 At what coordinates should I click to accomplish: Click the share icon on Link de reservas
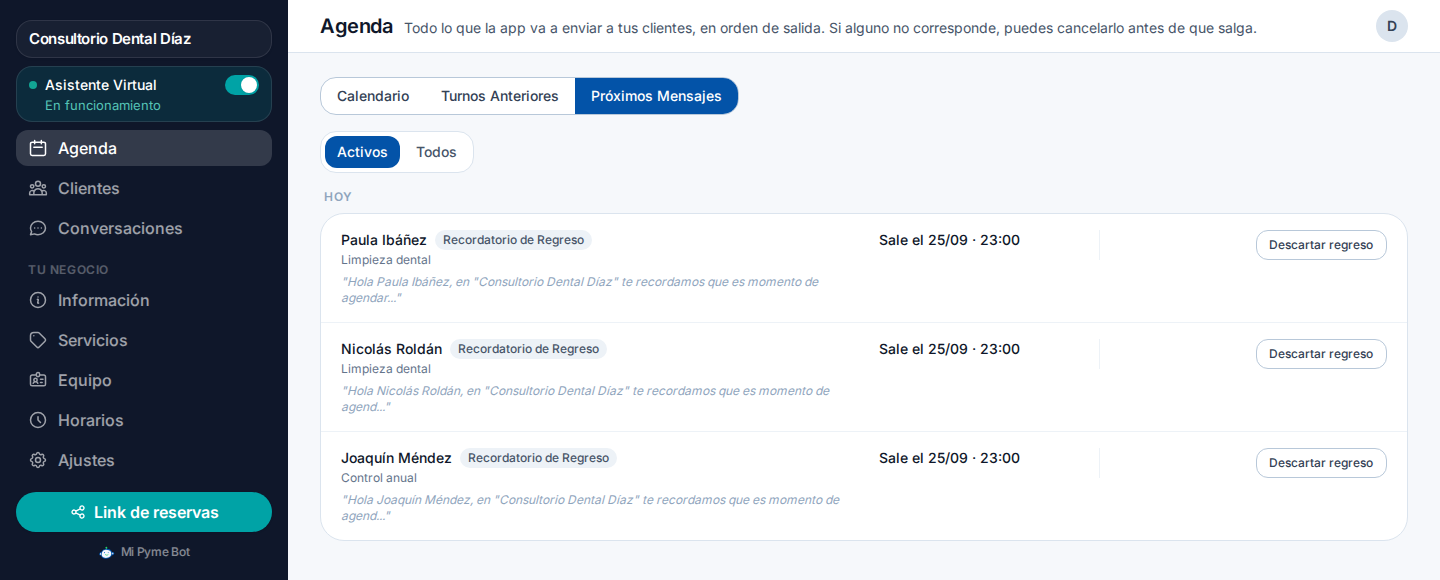[x=77, y=512]
